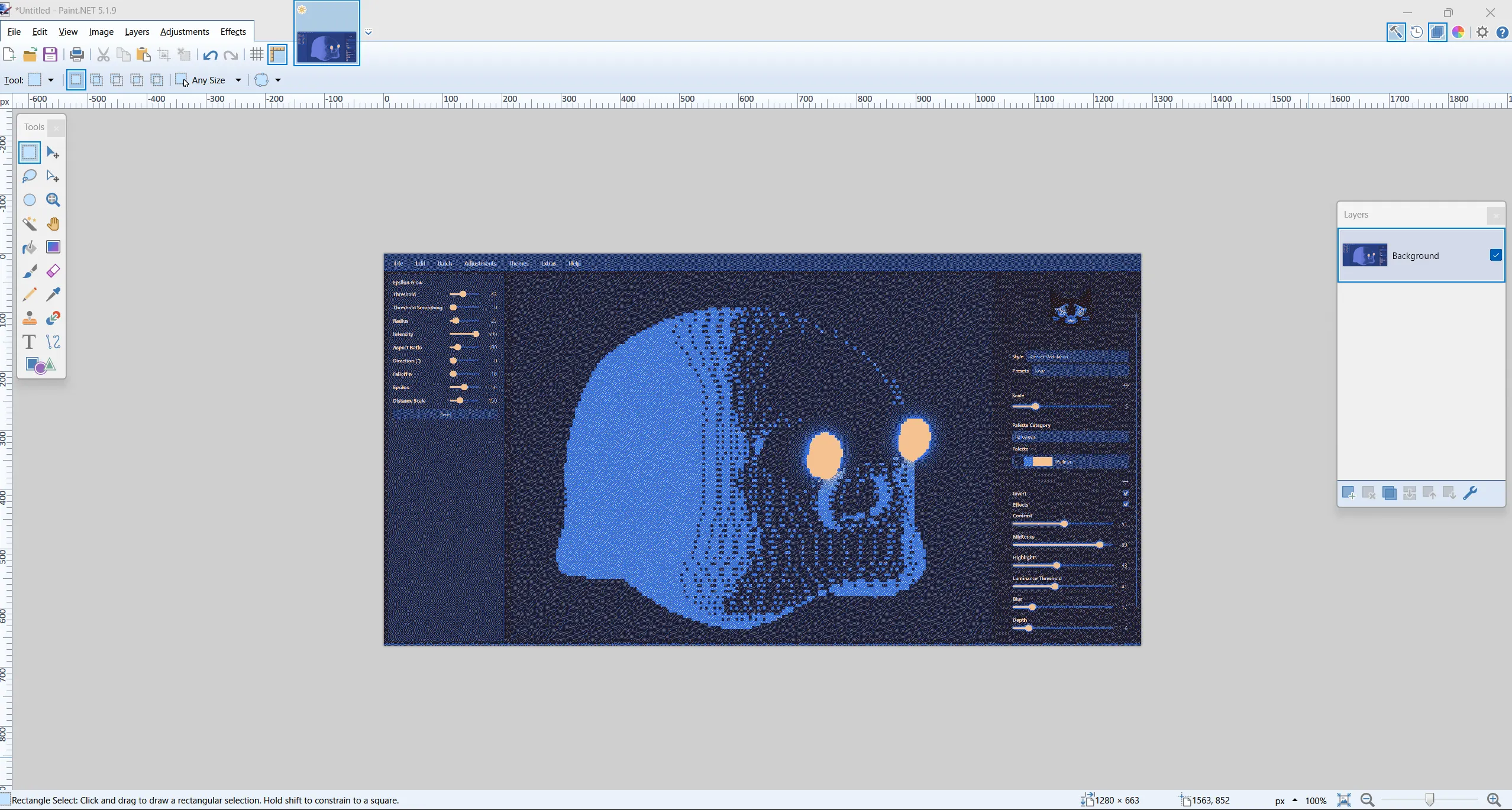Open the Adjustments menu
The width and height of the screenshot is (1512, 810).
[184, 32]
